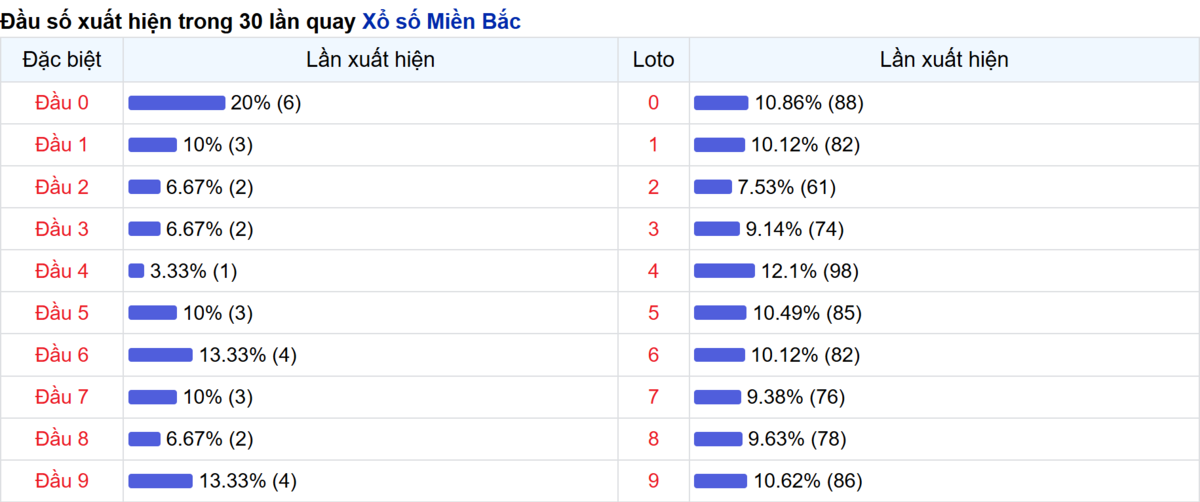
Task: Select the Đầu 4 row label
Action: coord(62,271)
